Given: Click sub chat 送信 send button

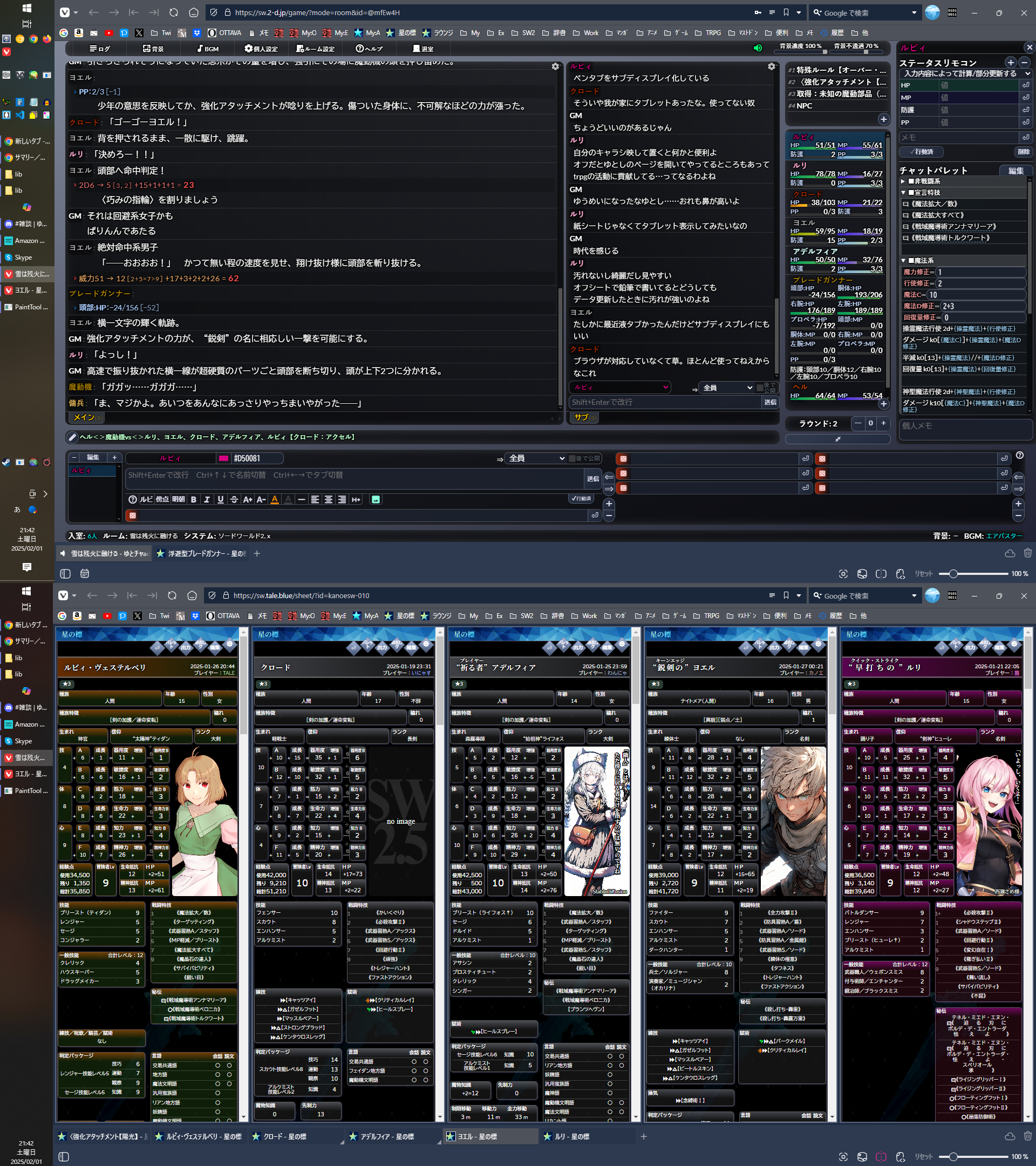Looking at the screenshot, I should coord(771,403).
